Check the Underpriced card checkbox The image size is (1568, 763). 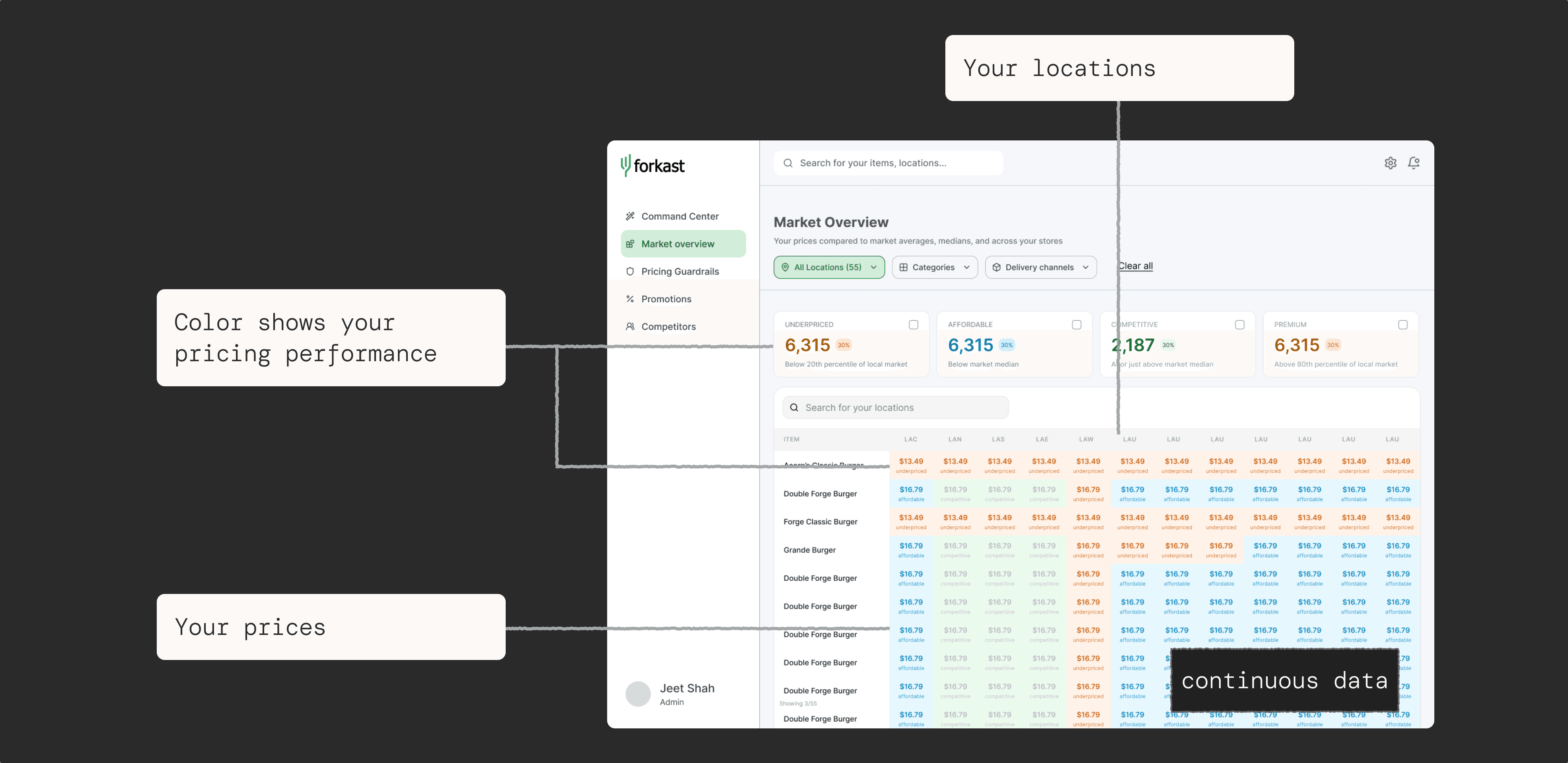913,325
